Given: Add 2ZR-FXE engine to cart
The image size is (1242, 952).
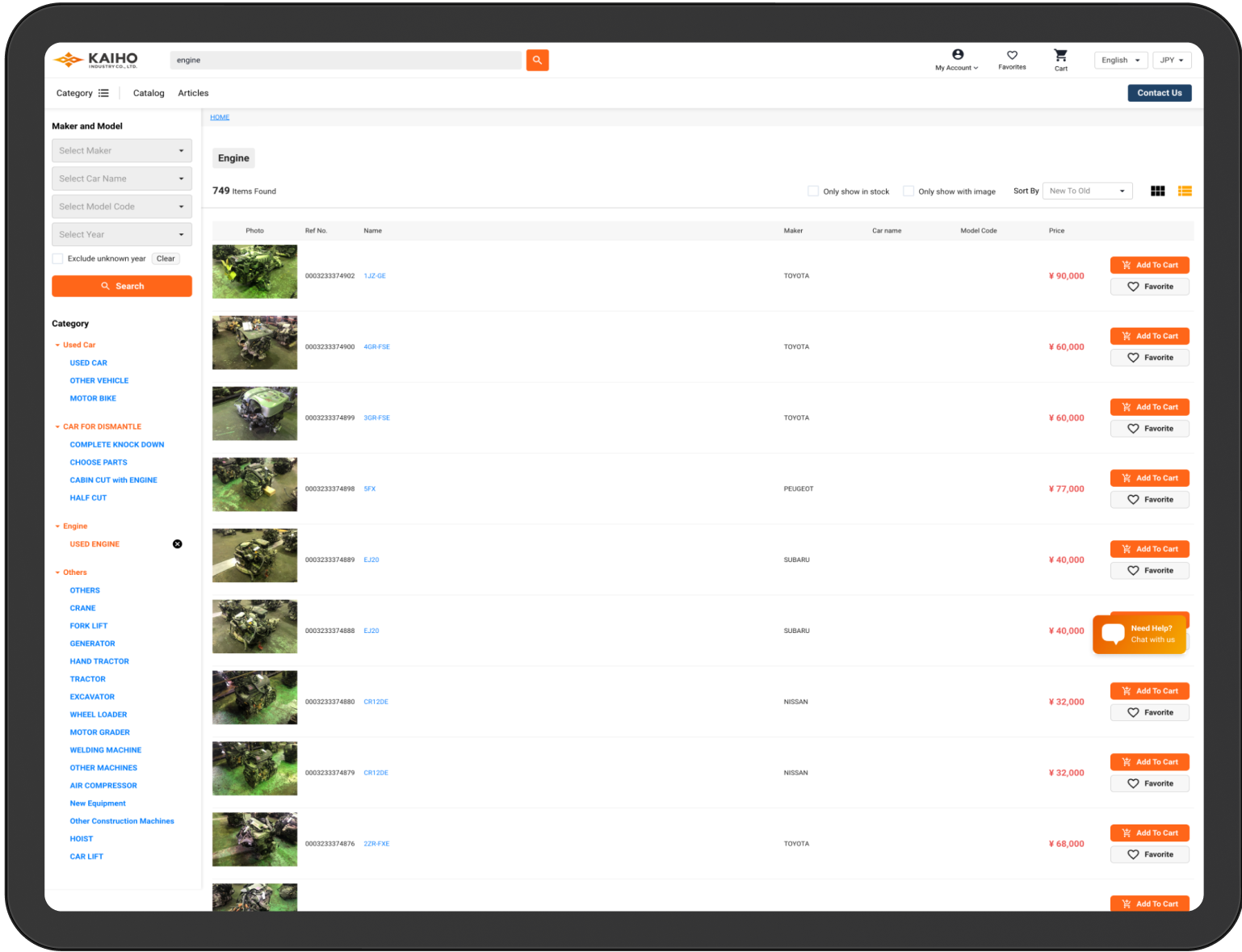Looking at the screenshot, I should (x=1149, y=832).
